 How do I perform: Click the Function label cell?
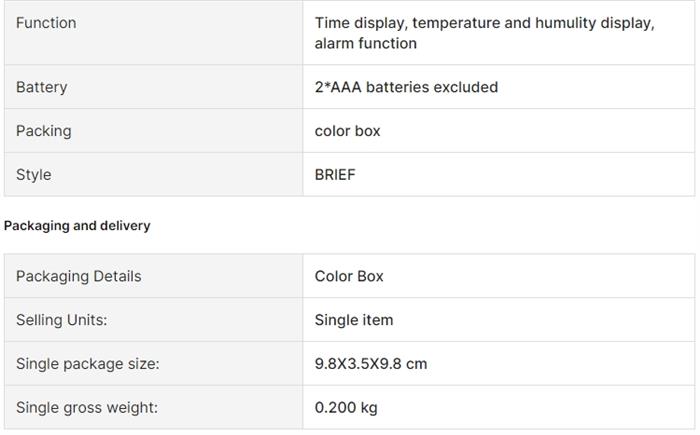[x=46, y=22]
